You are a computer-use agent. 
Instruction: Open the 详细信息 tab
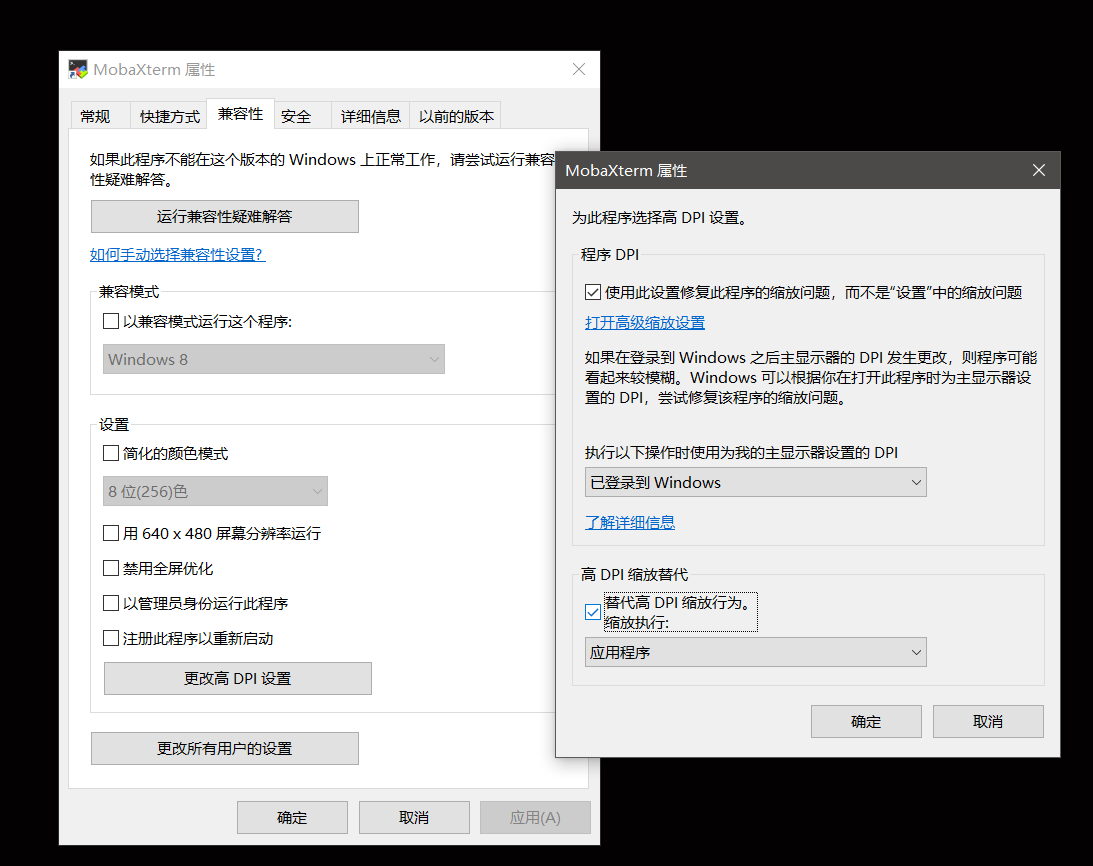(371, 116)
